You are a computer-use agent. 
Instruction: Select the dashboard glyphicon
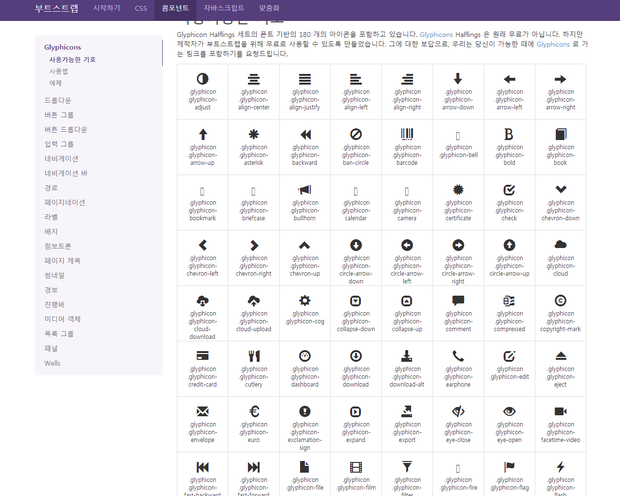(x=304, y=356)
